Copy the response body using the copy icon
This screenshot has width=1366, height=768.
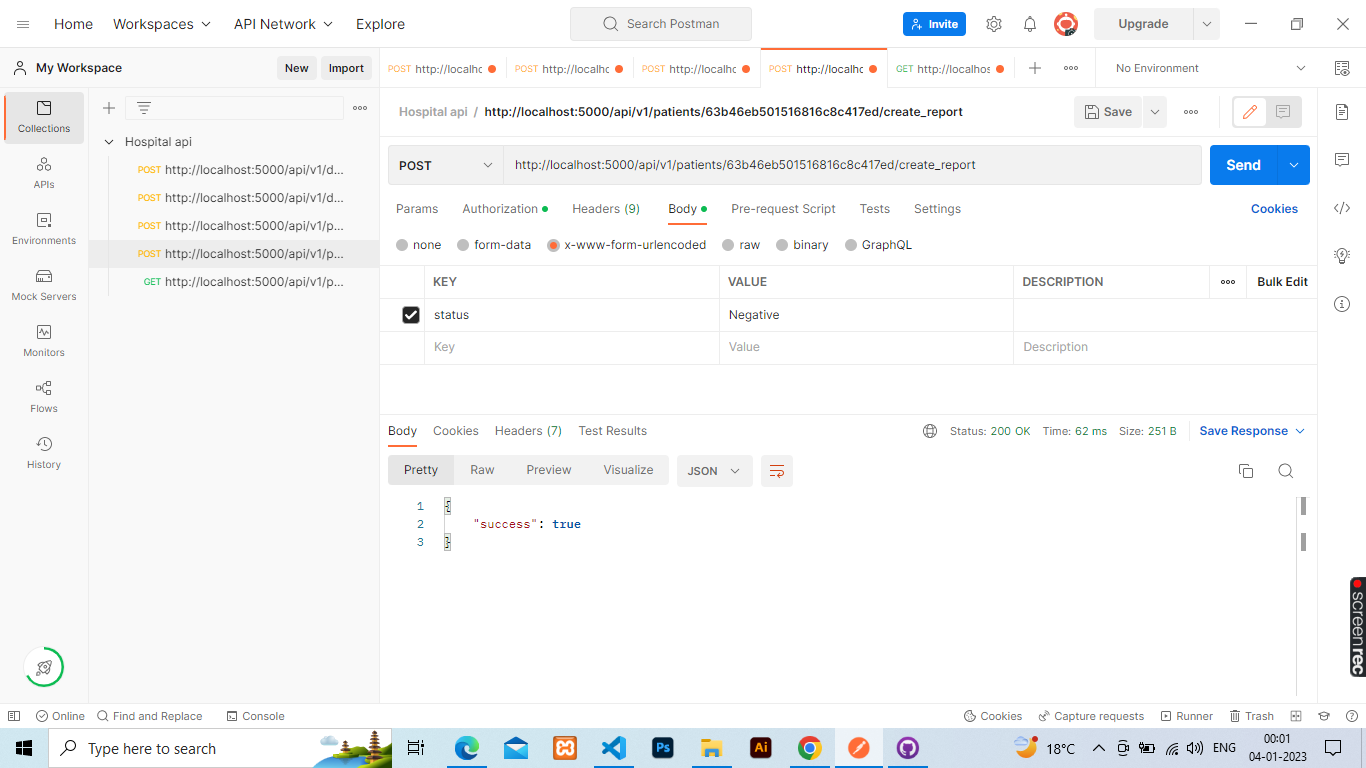(1246, 470)
